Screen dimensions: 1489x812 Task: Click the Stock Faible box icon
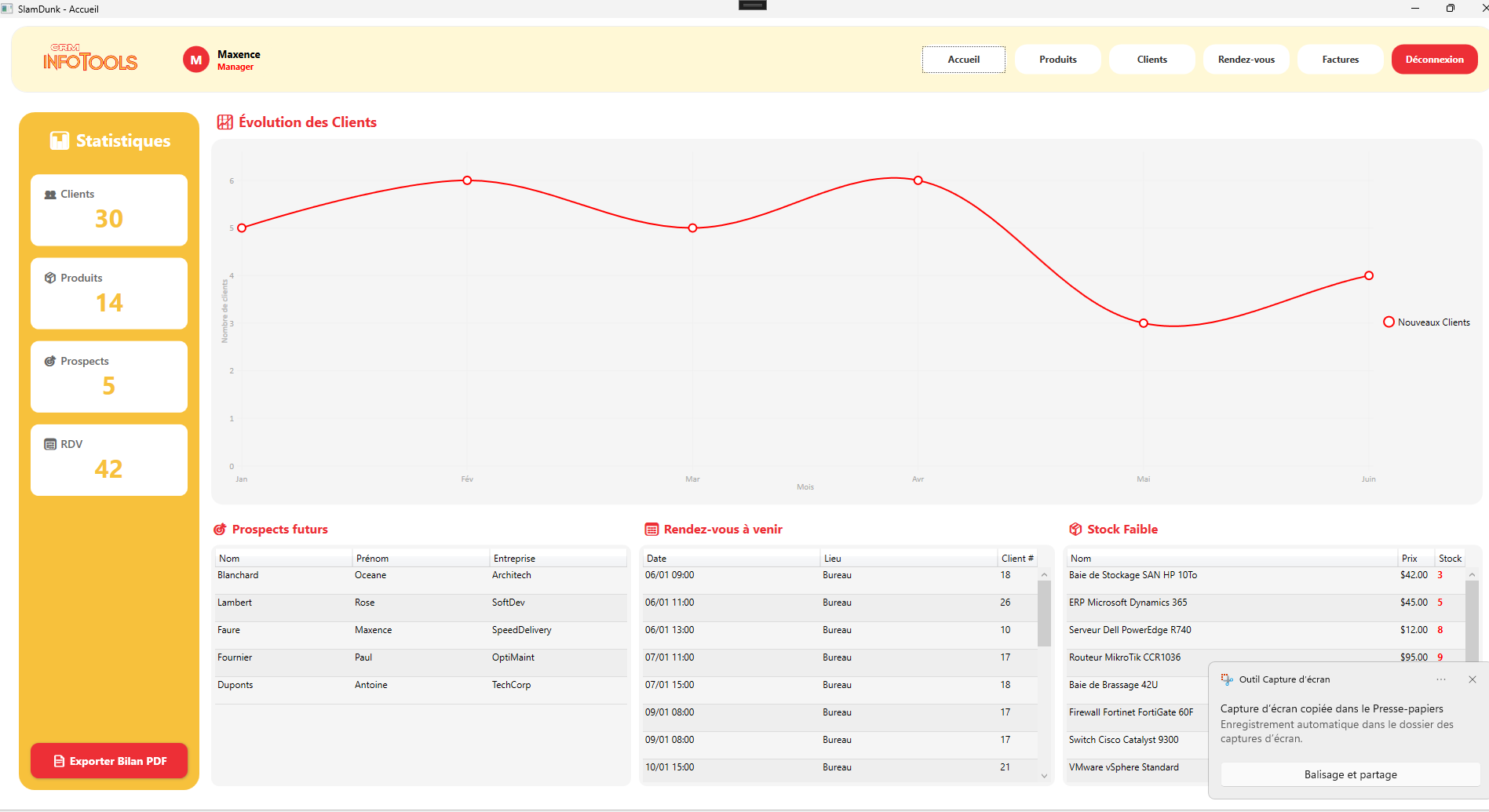[1075, 529]
